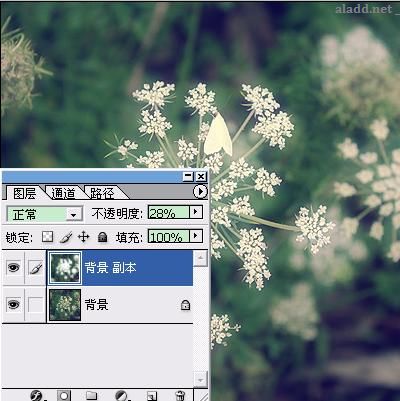The height and width of the screenshot is (401, 400).
Task: Switch to the 图层 tab
Action: (24, 193)
